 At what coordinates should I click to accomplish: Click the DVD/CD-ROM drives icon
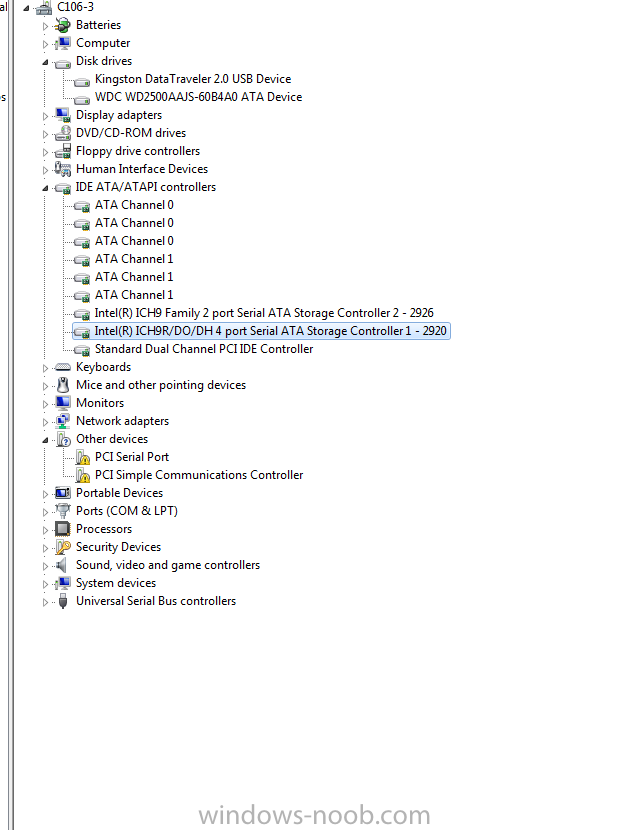pyautogui.click(x=62, y=133)
